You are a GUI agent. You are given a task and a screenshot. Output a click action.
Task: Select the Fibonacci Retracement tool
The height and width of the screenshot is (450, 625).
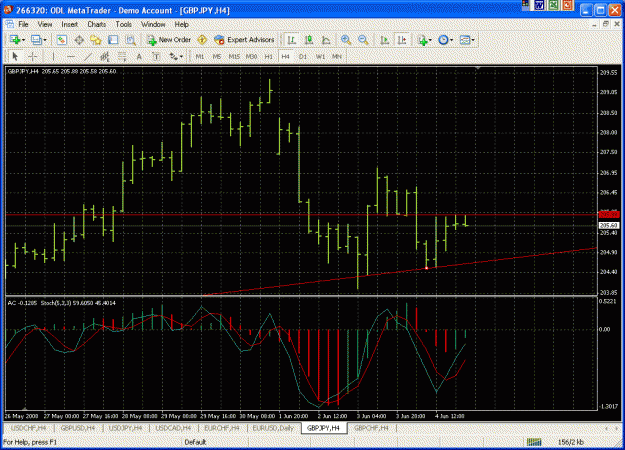click(x=122, y=57)
